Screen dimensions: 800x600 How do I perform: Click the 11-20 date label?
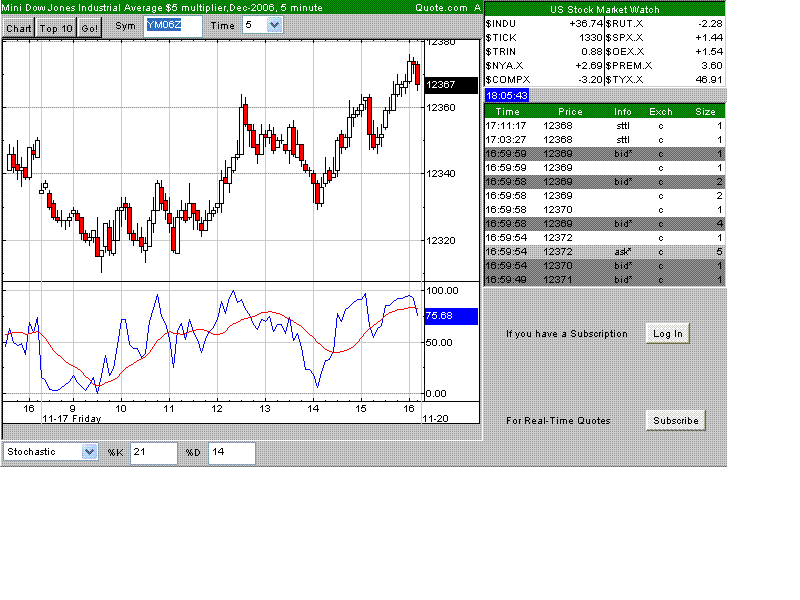click(x=435, y=419)
